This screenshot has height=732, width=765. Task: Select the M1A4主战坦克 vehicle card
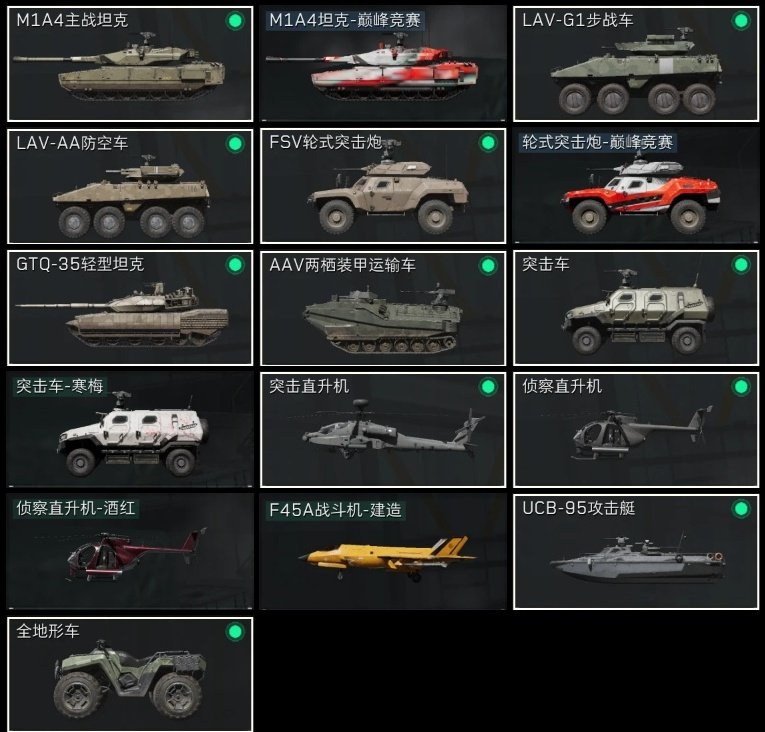[x=130, y=64]
